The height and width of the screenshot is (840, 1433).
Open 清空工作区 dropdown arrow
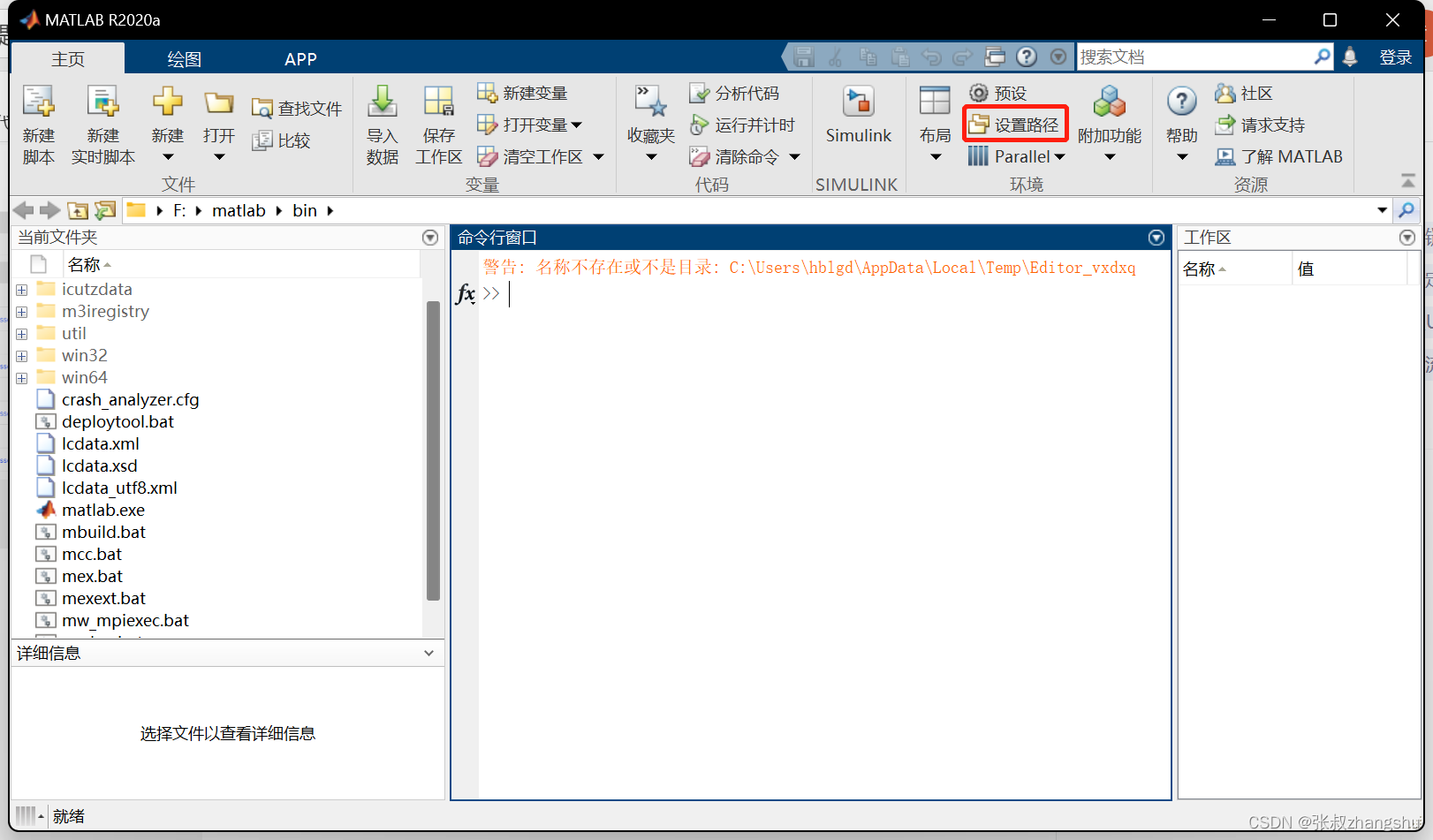[x=598, y=157]
